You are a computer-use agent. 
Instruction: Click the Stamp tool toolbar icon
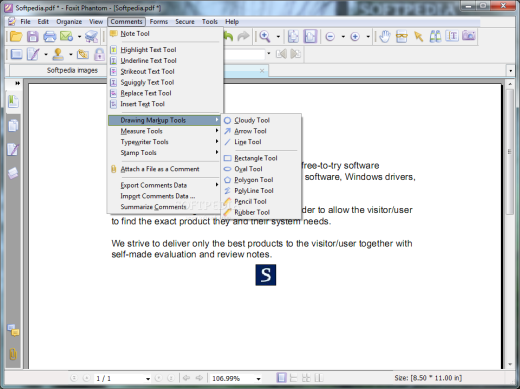click(58, 54)
